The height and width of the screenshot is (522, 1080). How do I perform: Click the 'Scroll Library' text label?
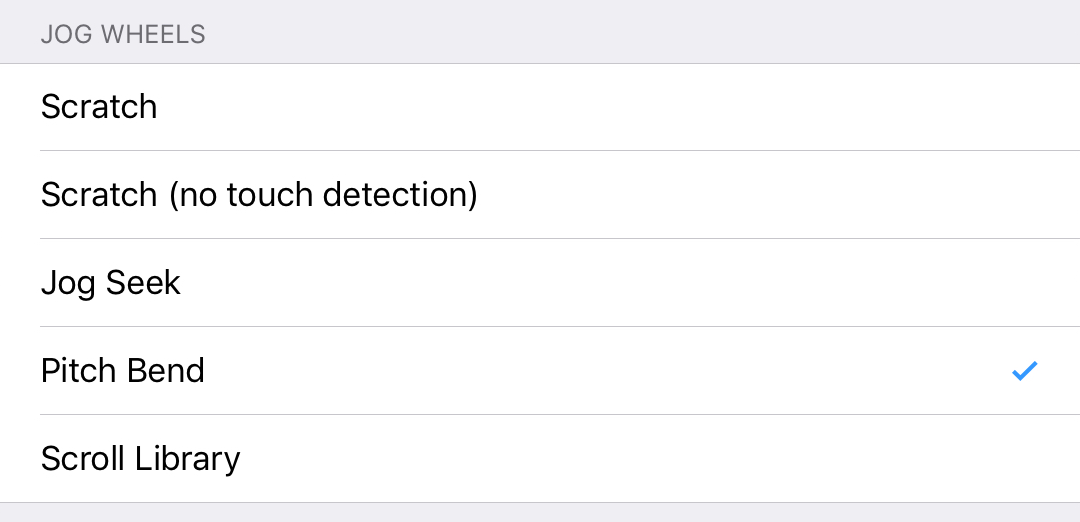tap(141, 459)
